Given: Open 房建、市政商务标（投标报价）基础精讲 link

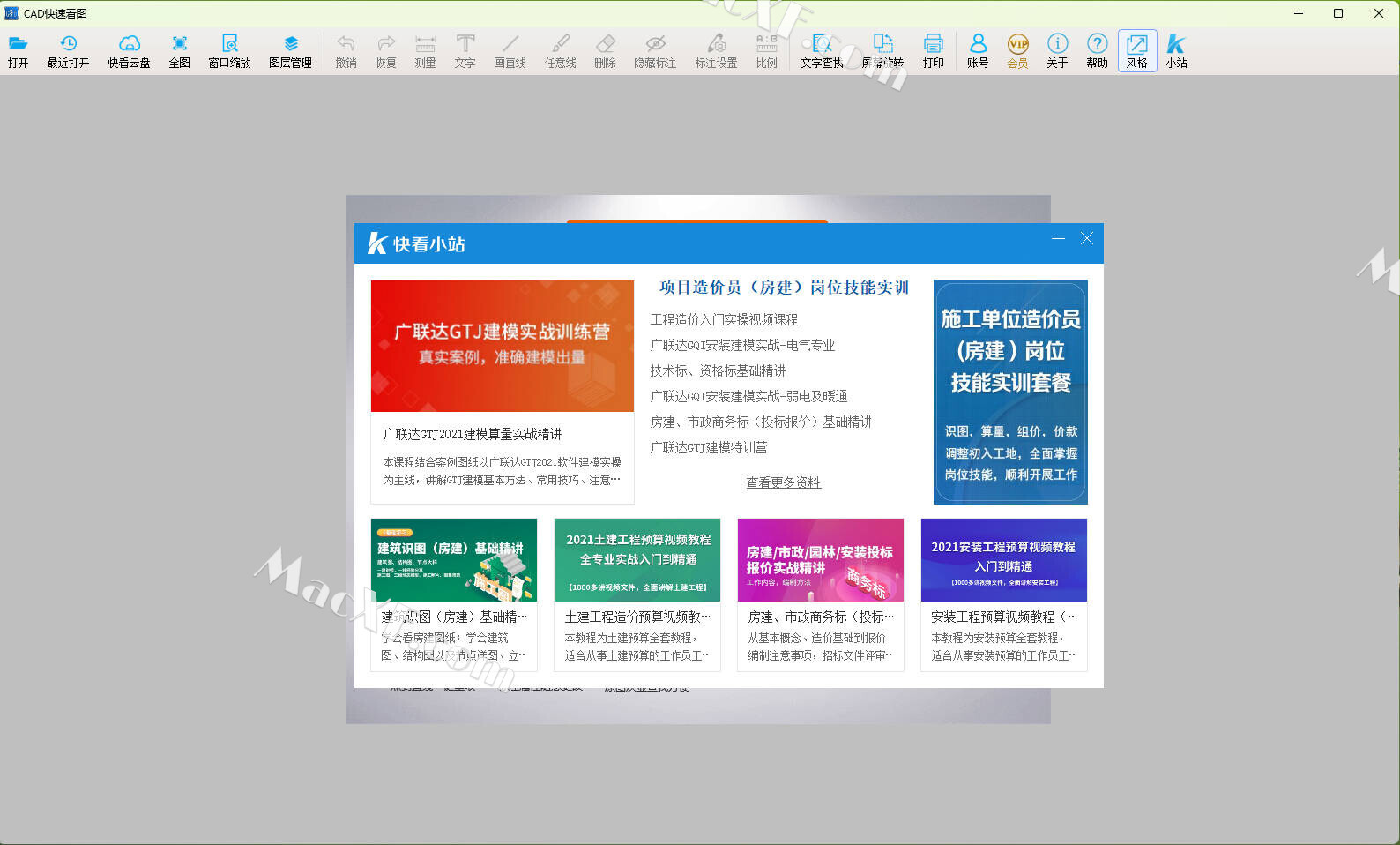Looking at the screenshot, I should (x=761, y=422).
